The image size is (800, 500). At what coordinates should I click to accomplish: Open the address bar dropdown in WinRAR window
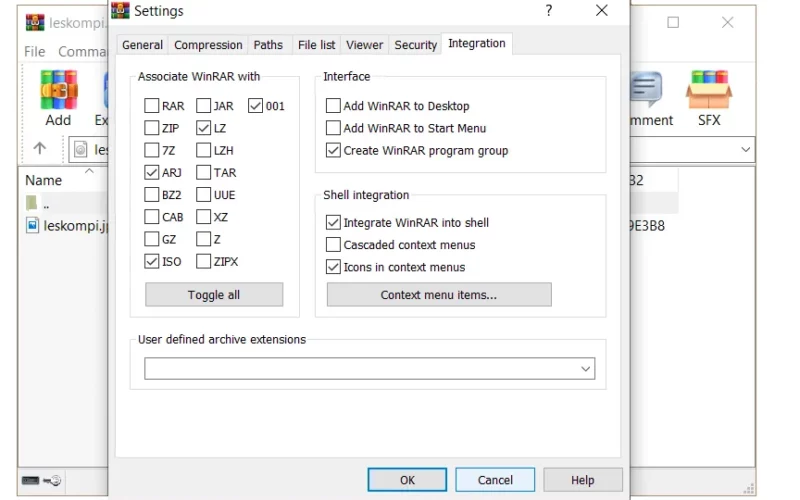tap(745, 149)
